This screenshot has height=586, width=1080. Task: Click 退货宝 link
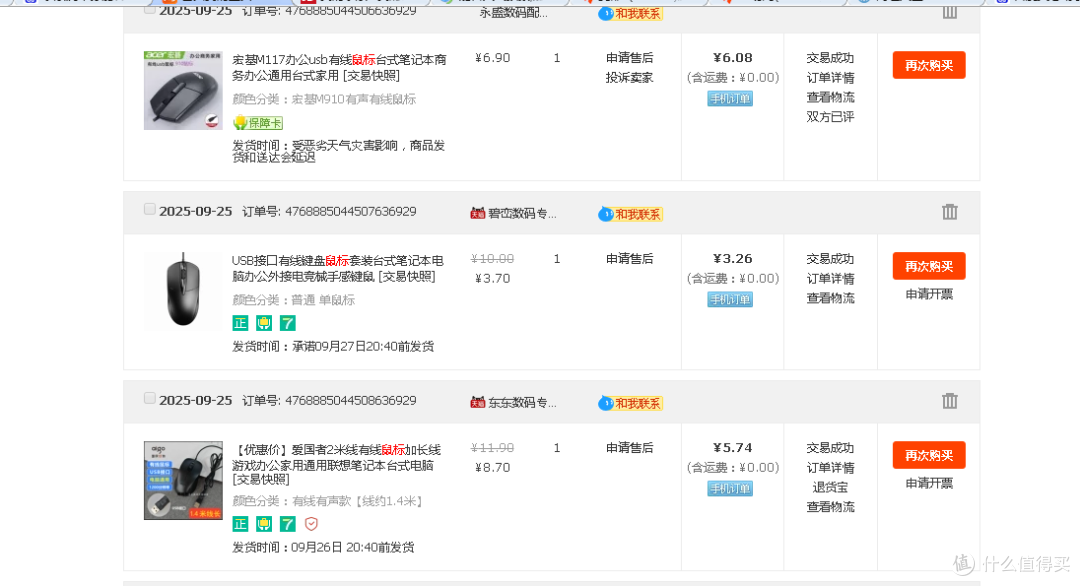830,488
